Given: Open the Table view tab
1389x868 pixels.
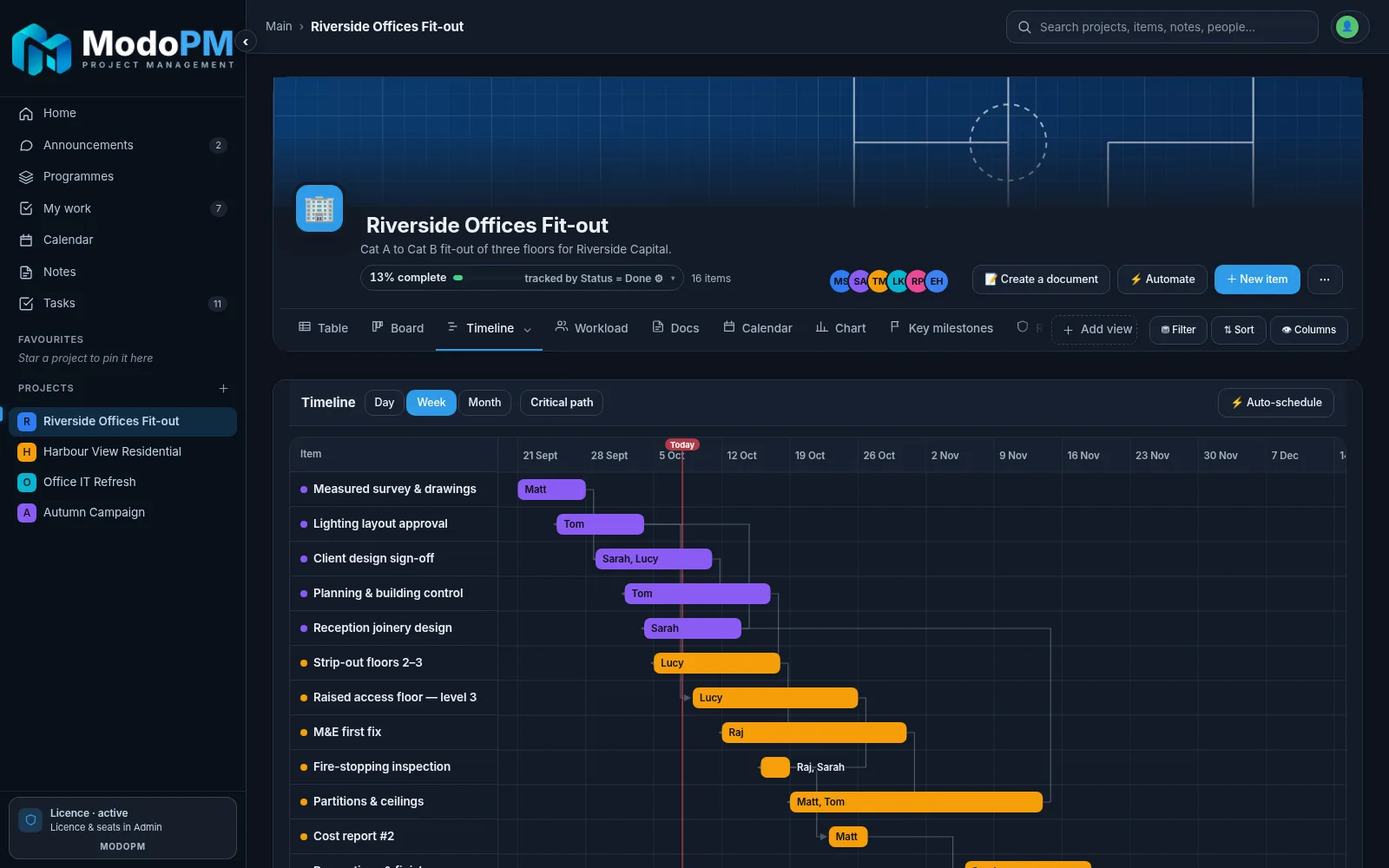Looking at the screenshot, I should [323, 328].
